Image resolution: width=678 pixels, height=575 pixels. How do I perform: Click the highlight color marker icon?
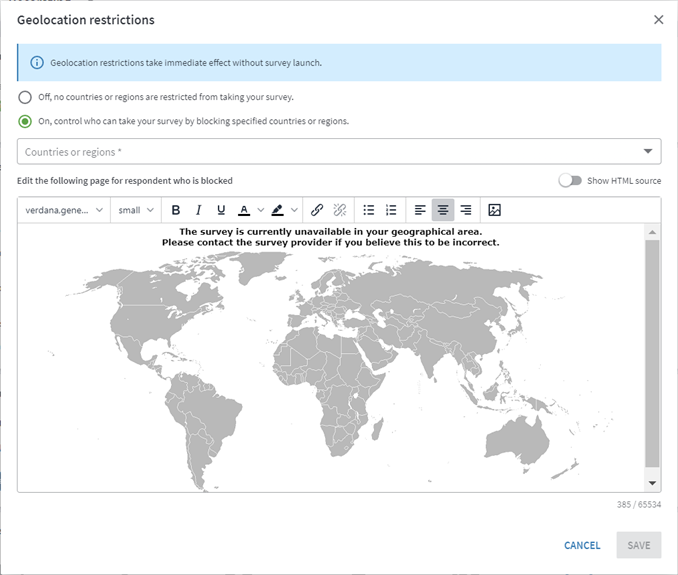[278, 210]
